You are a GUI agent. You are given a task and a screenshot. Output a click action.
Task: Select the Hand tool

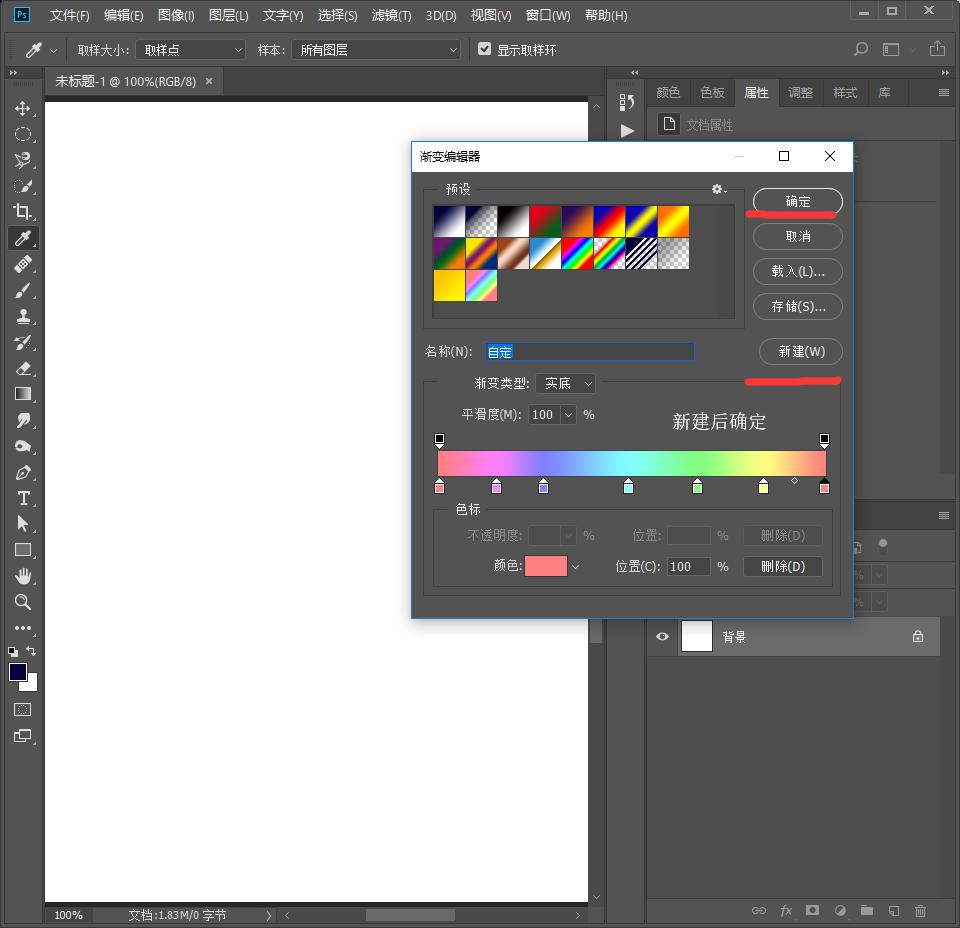coord(22,576)
